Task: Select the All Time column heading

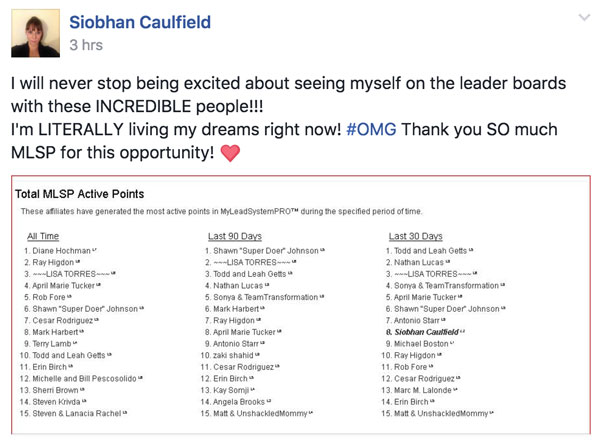Action: pos(43,236)
